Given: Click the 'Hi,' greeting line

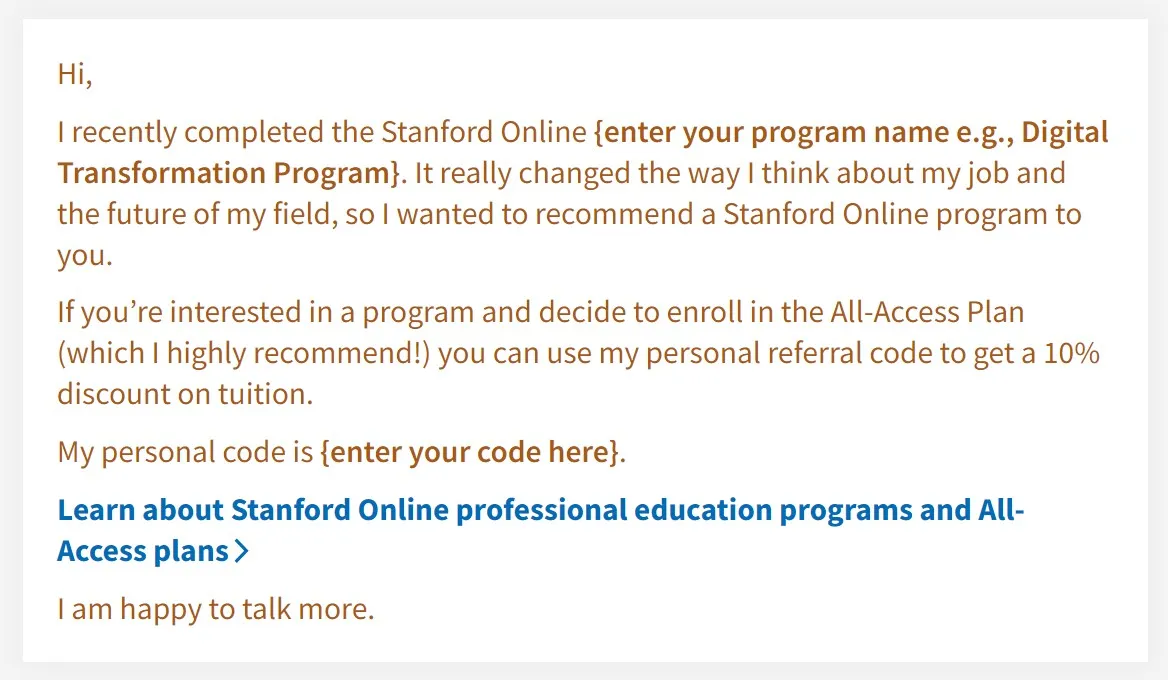Looking at the screenshot, I should (x=75, y=74).
